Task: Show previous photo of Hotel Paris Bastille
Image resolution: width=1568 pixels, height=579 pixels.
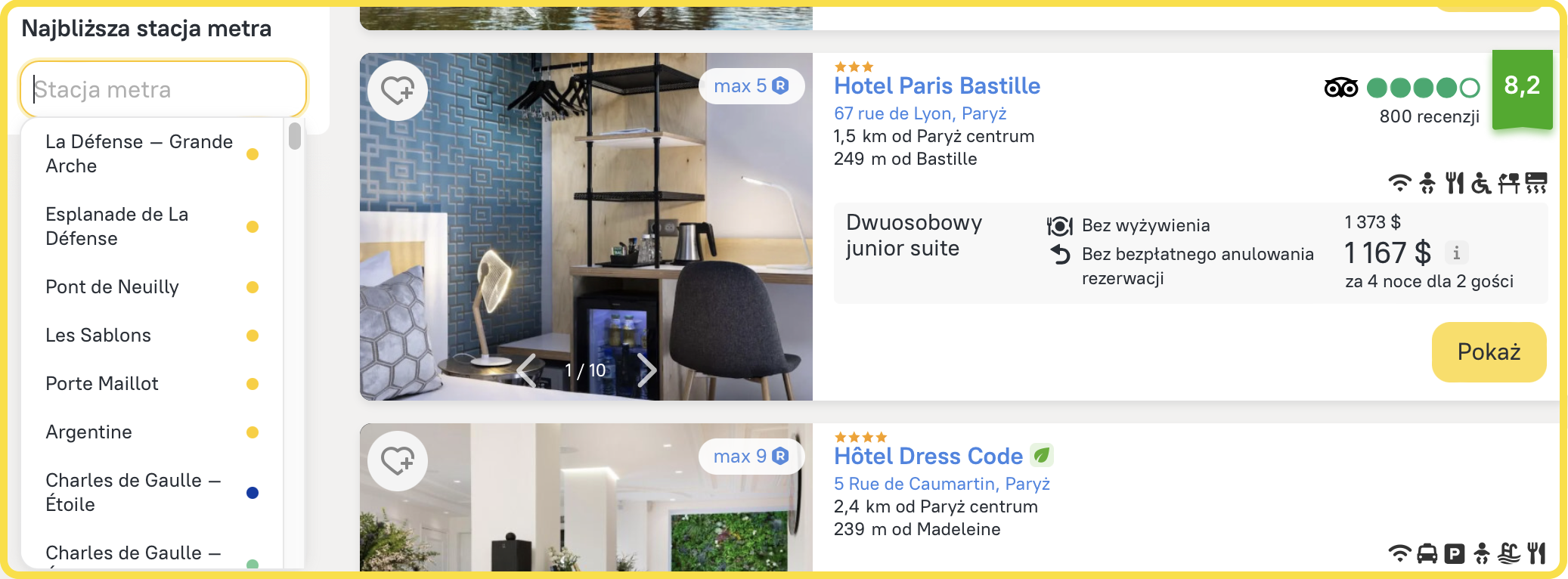Action: (x=527, y=370)
